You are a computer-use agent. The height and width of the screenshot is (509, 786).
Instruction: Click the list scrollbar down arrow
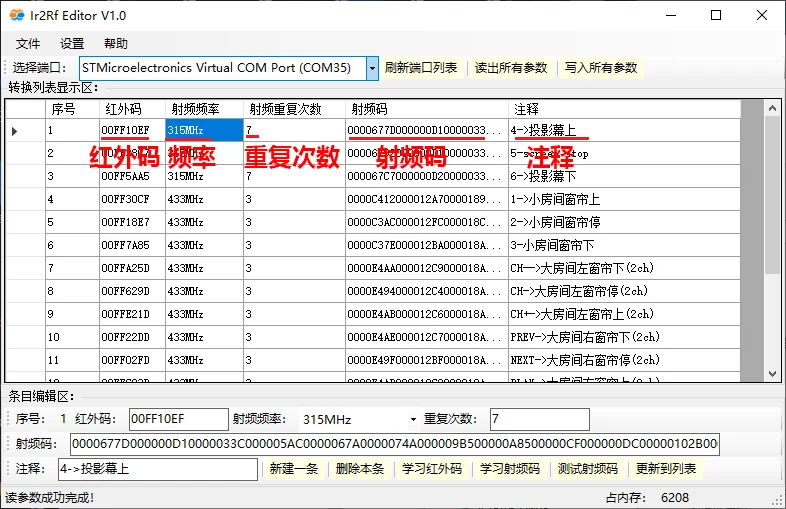772,374
